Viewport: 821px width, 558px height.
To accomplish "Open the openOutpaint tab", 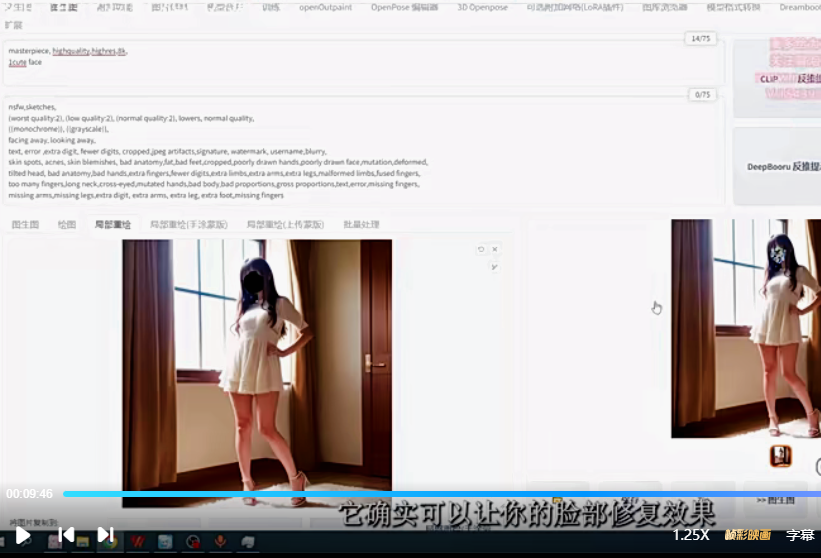I will click(325, 7).
